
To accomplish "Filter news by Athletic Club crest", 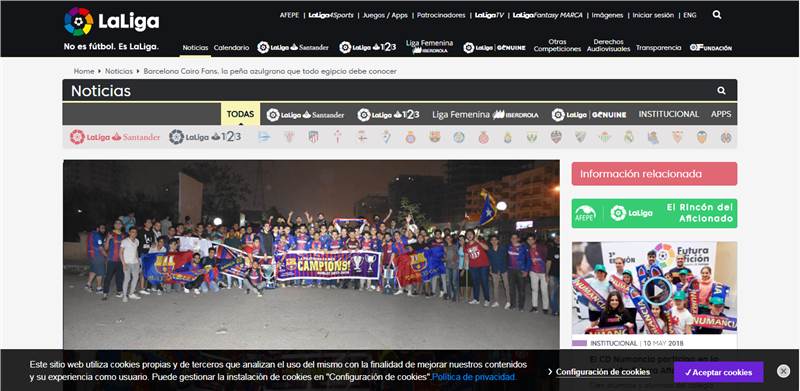I will pos(289,137).
